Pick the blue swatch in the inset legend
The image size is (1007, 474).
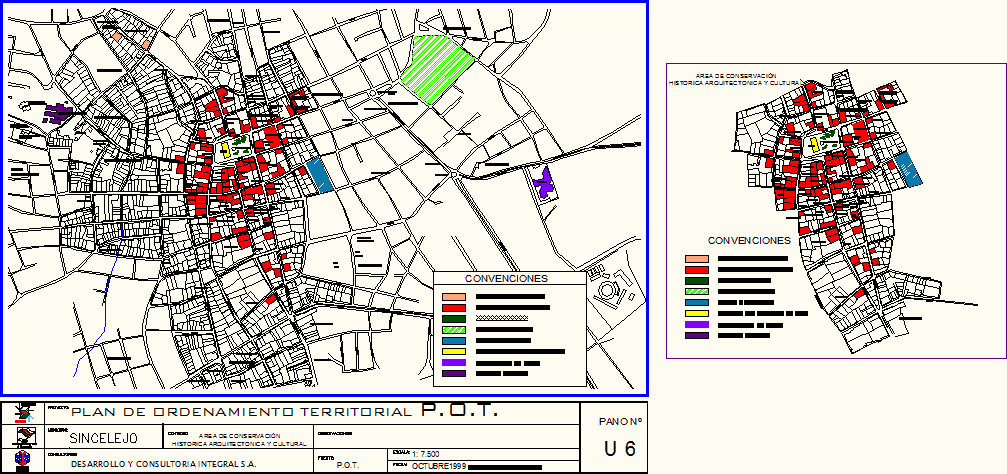696,302
